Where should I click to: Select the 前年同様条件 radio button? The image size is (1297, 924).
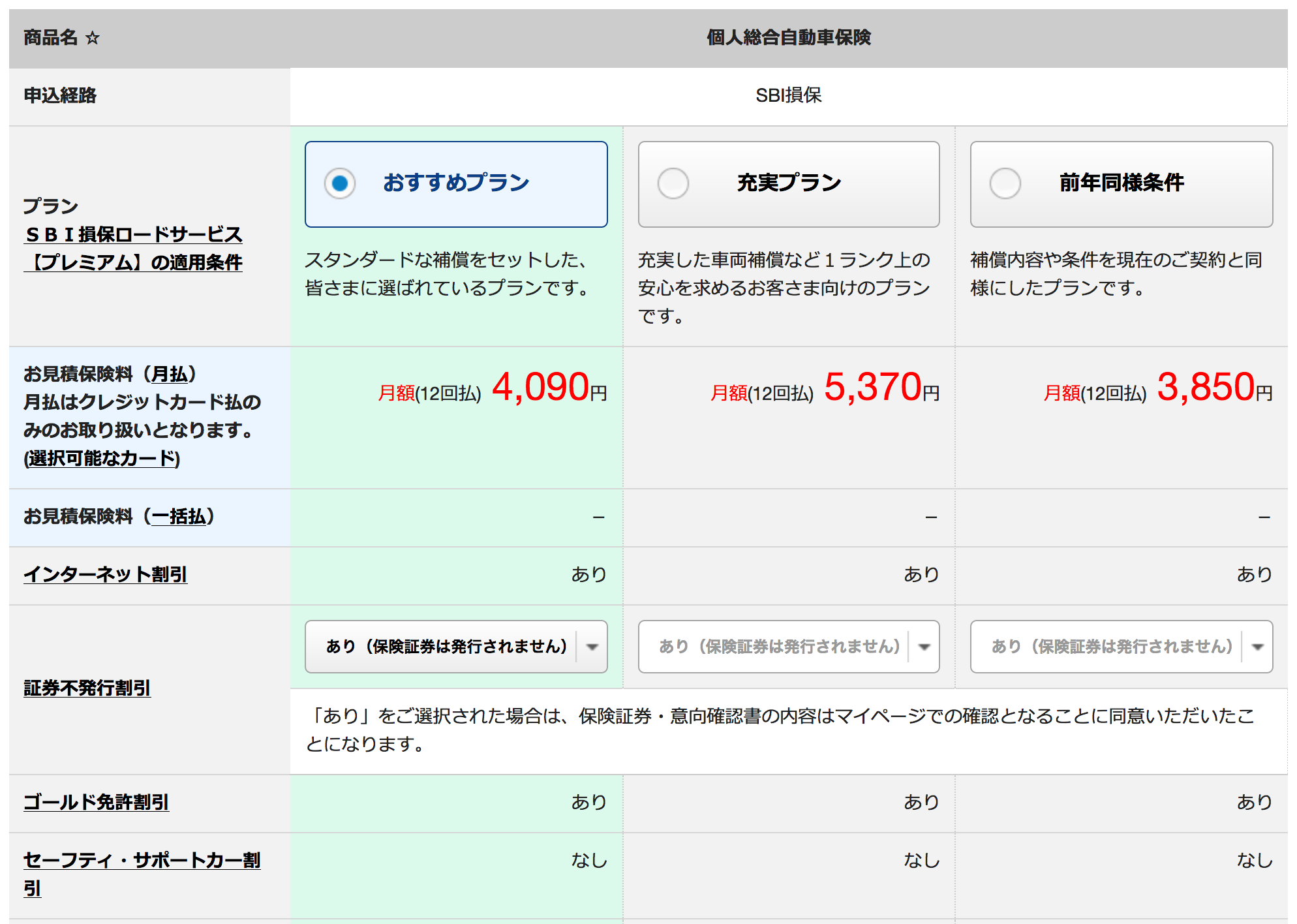[x=1005, y=183]
